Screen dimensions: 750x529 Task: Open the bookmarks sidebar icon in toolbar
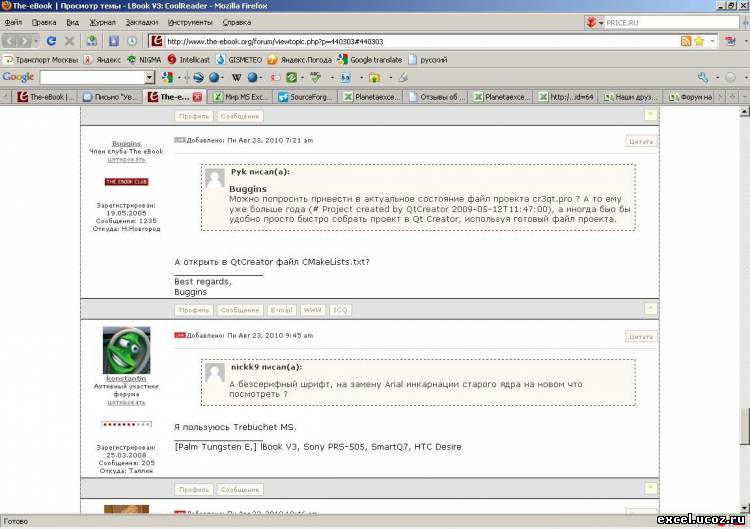point(113,41)
